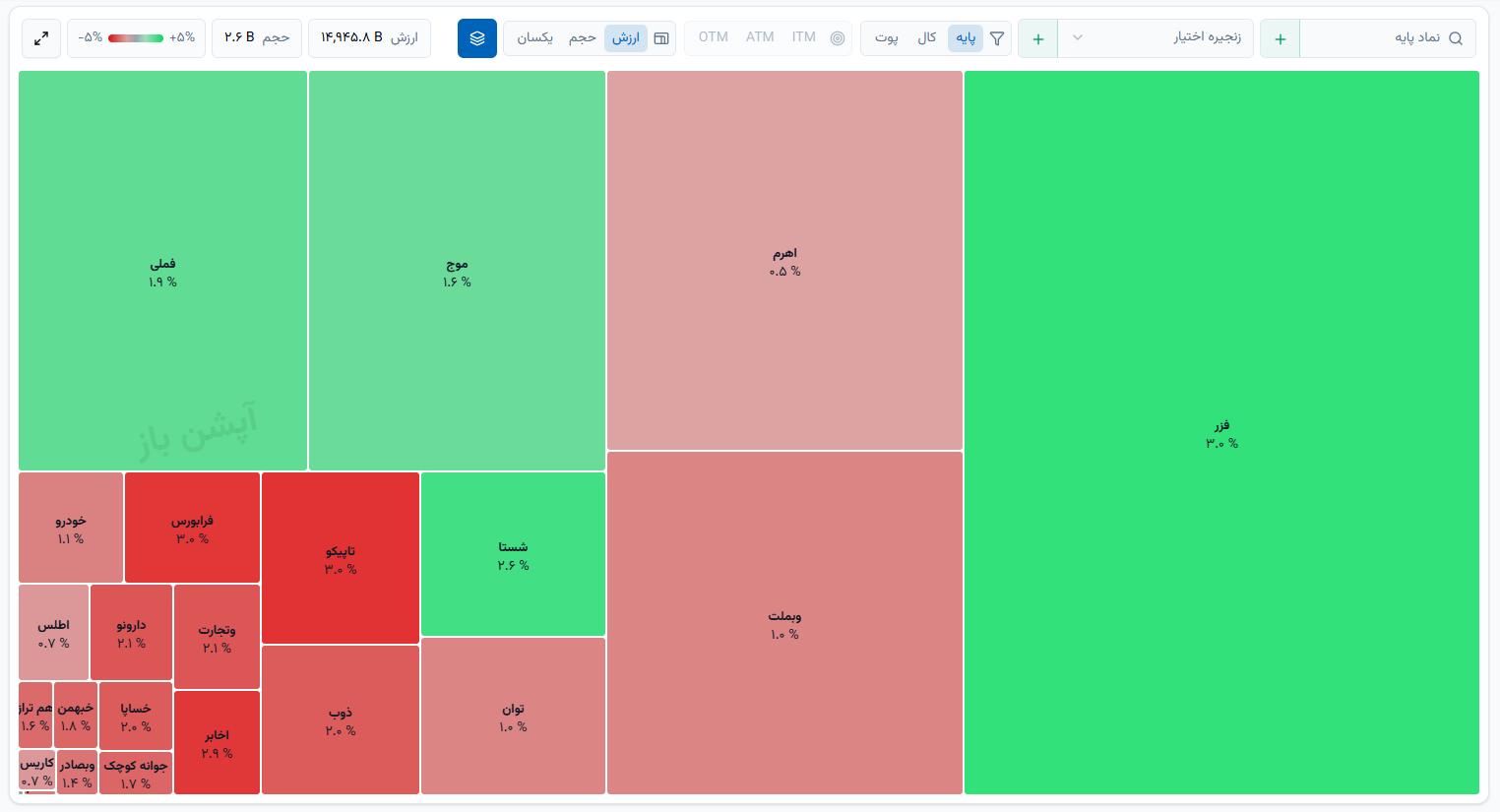Select sizing by ارزش (value)
Screen dimensions: 1500x812
[626, 38]
